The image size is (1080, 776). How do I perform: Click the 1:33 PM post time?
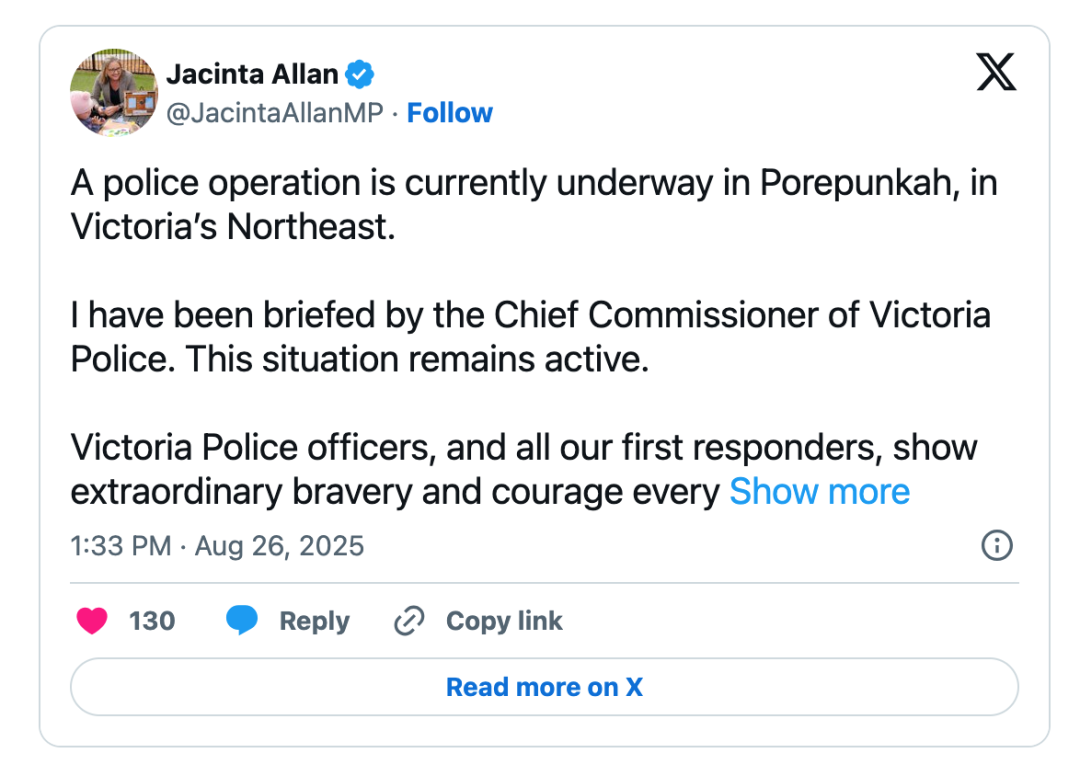(x=120, y=546)
